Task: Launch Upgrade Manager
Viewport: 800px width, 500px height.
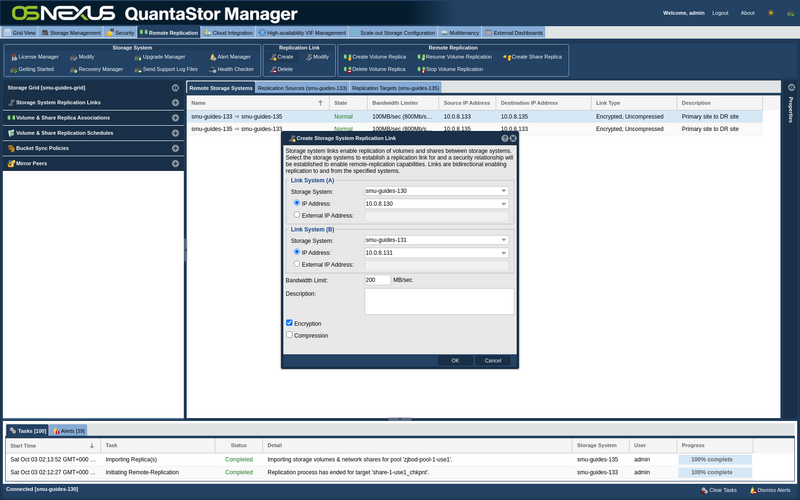Action: click(160, 57)
